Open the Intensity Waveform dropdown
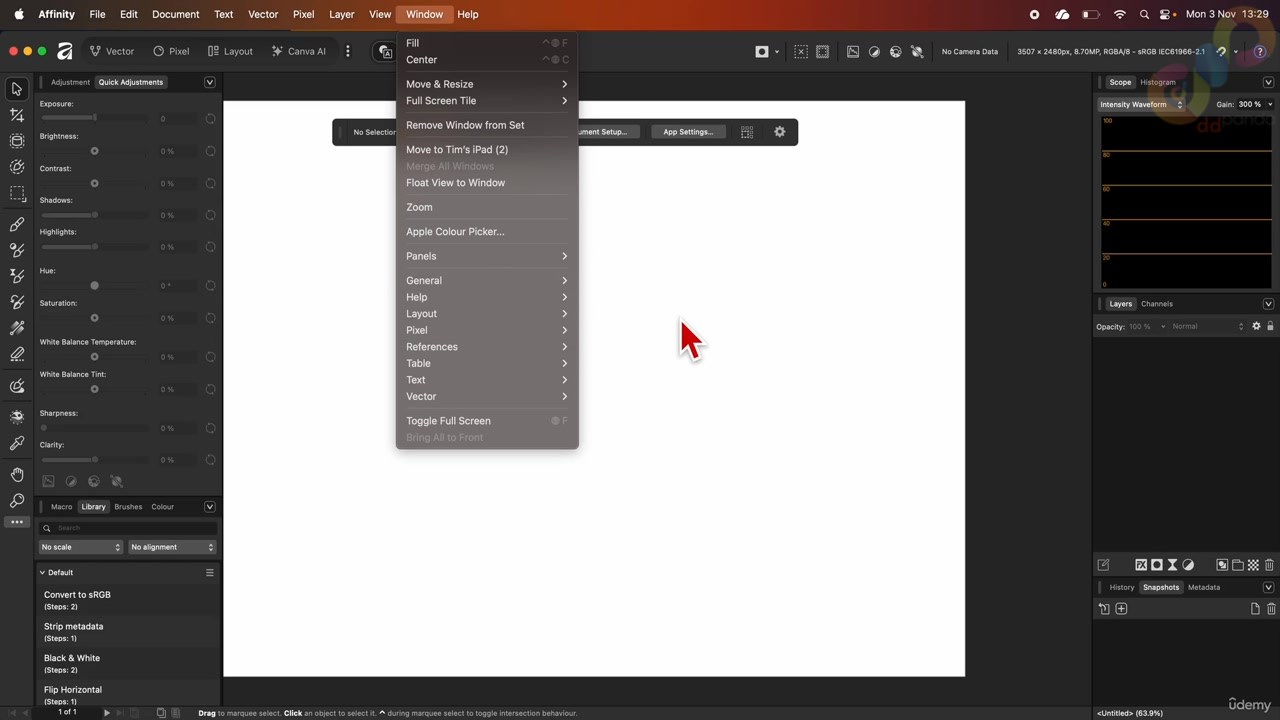The width and height of the screenshot is (1280, 720). pyautogui.click(x=1140, y=104)
